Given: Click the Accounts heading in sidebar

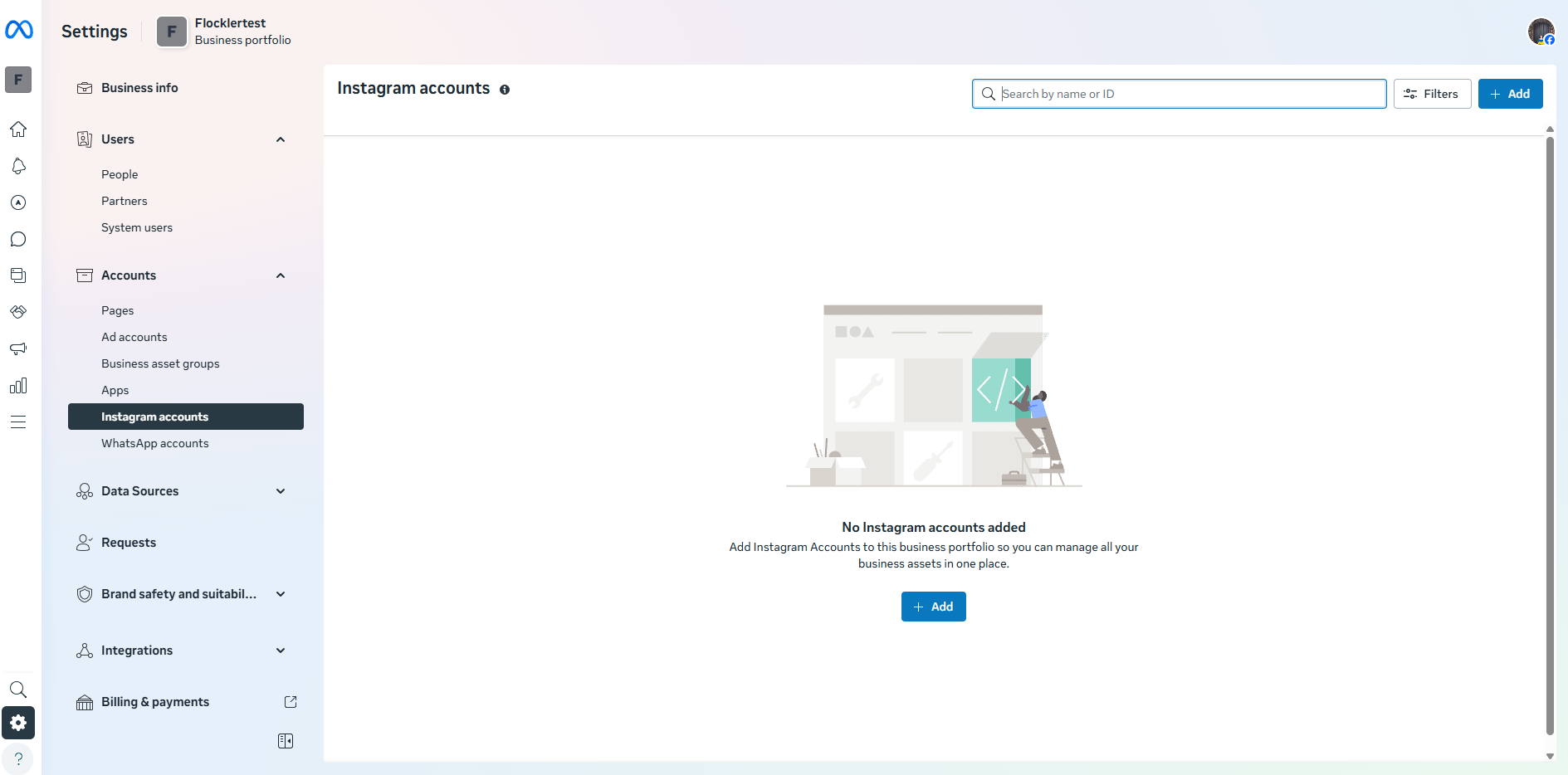Looking at the screenshot, I should coord(129,275).
